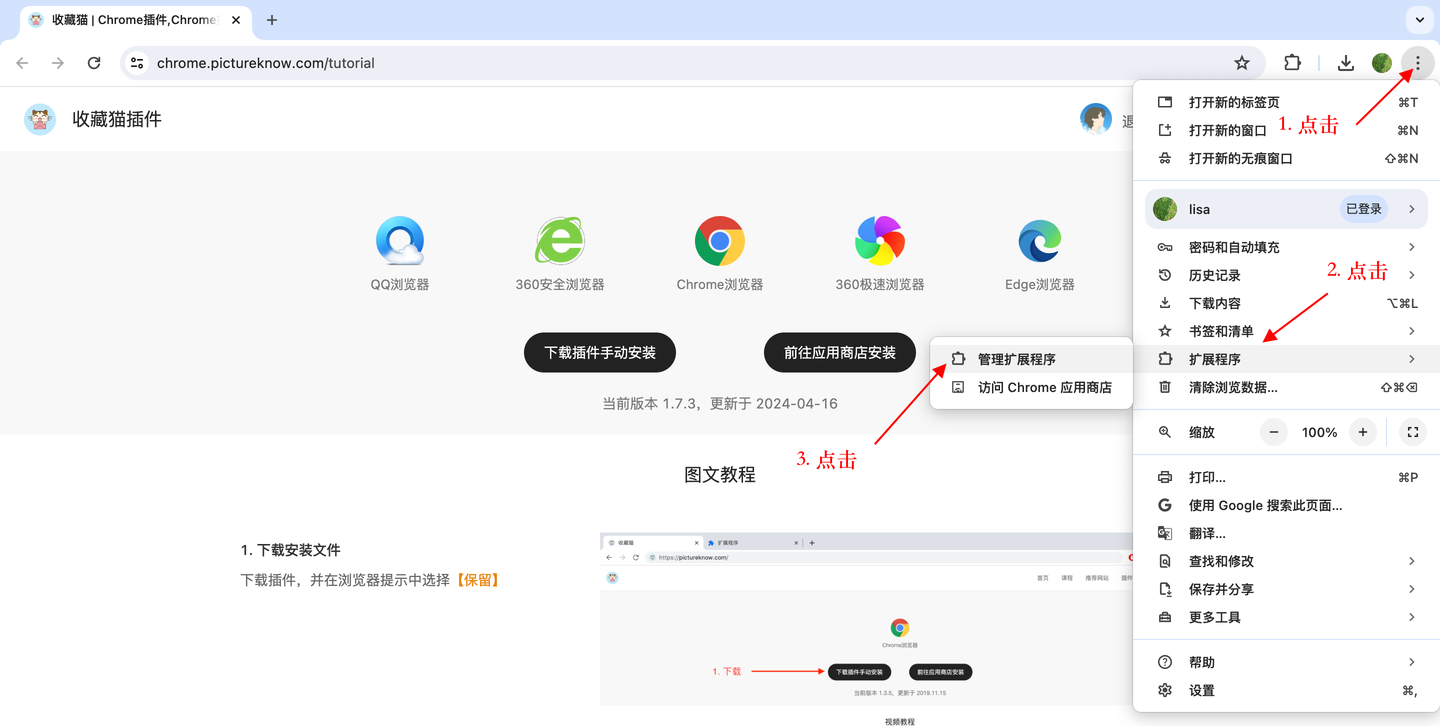The height and width of the screenshot is (726, 1440).
Task: Expand 扩展程序 submenu entry
Action: pyautogui.click(x=1287, y=359)
